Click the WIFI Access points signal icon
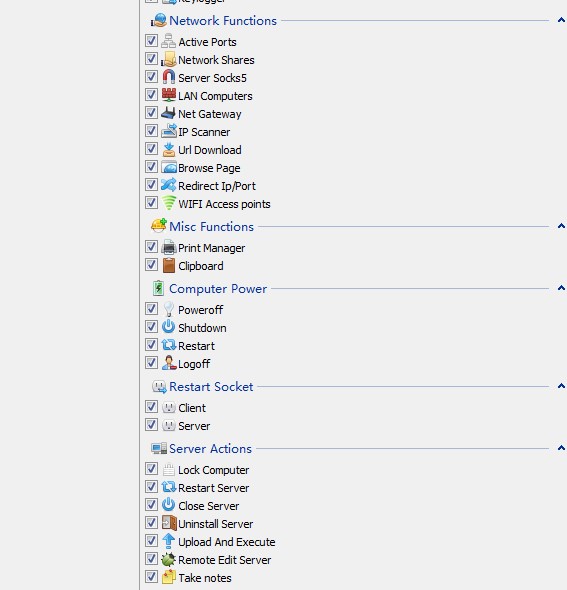 (x=168, y=203)
